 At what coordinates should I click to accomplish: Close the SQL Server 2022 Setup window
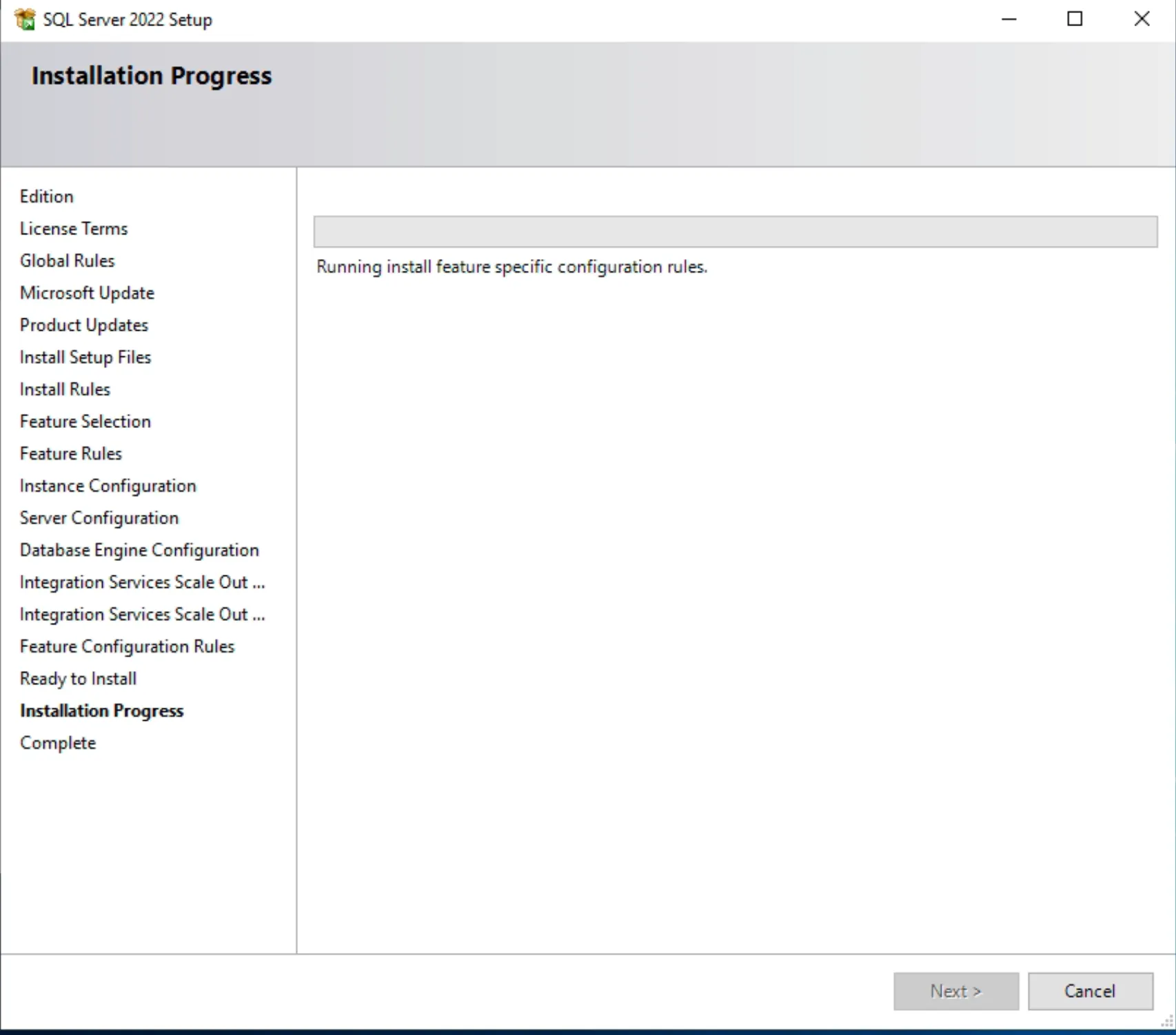tap(1142, 19)
